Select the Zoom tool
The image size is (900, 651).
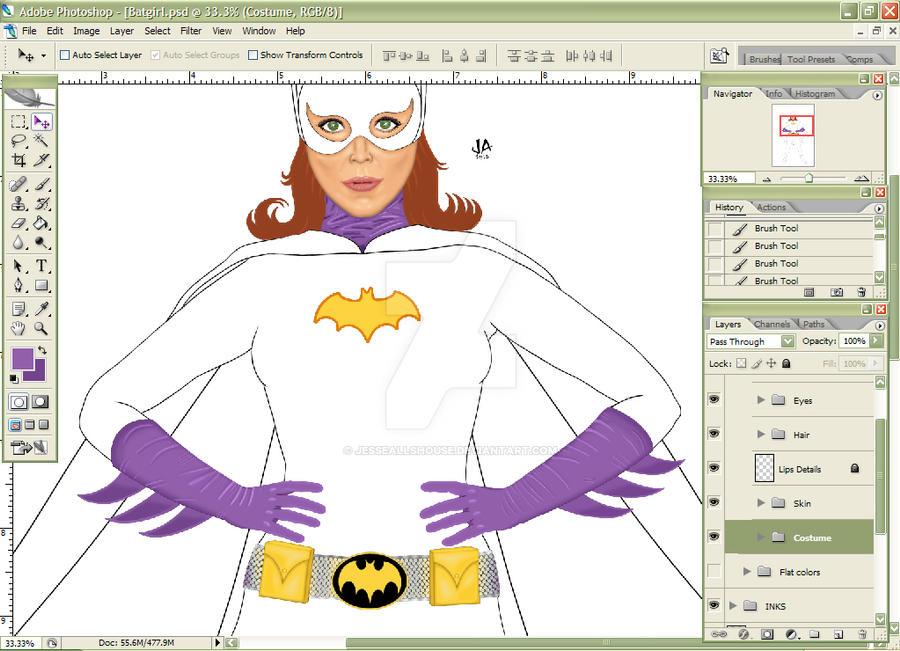point(41,328)
